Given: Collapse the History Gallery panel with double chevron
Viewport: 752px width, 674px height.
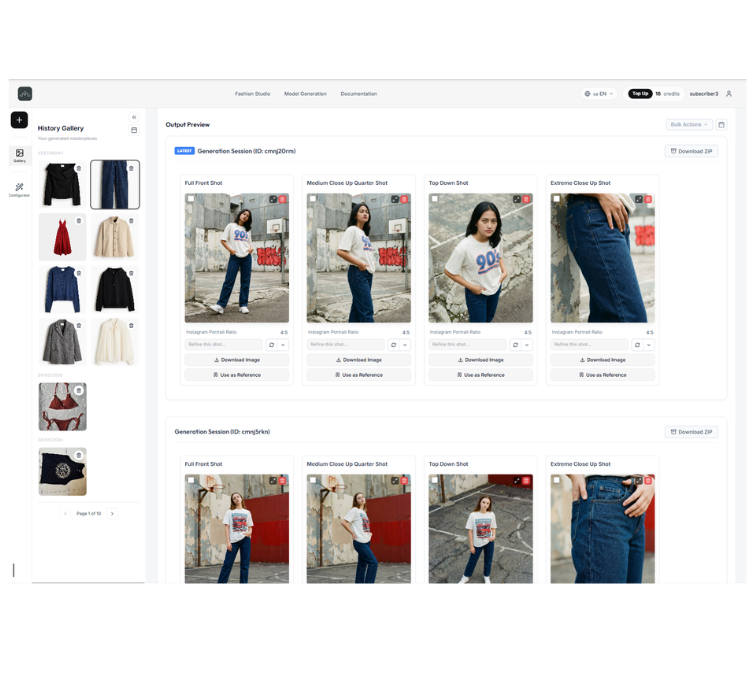Looking at the screenshot, I should pos(134,117).
